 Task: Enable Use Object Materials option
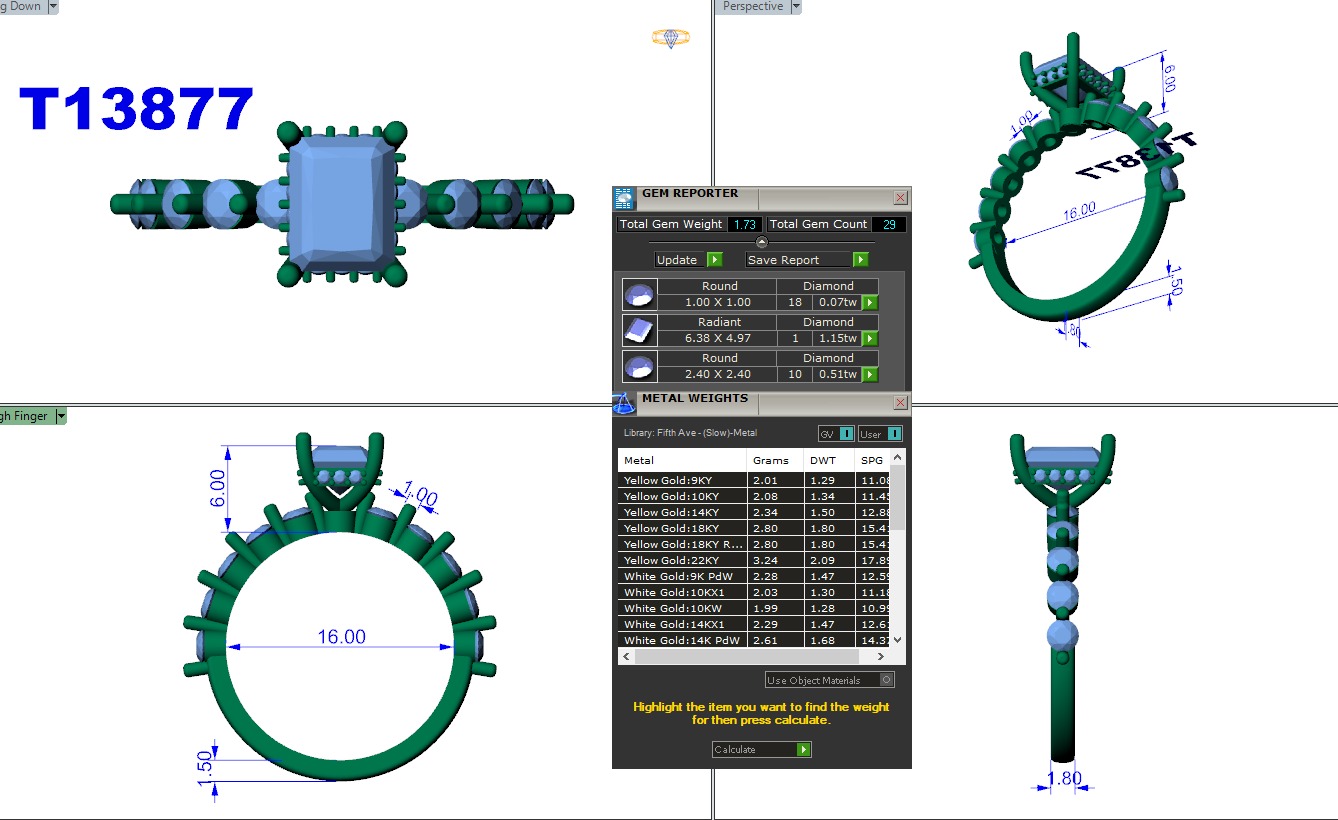point(886,680)
